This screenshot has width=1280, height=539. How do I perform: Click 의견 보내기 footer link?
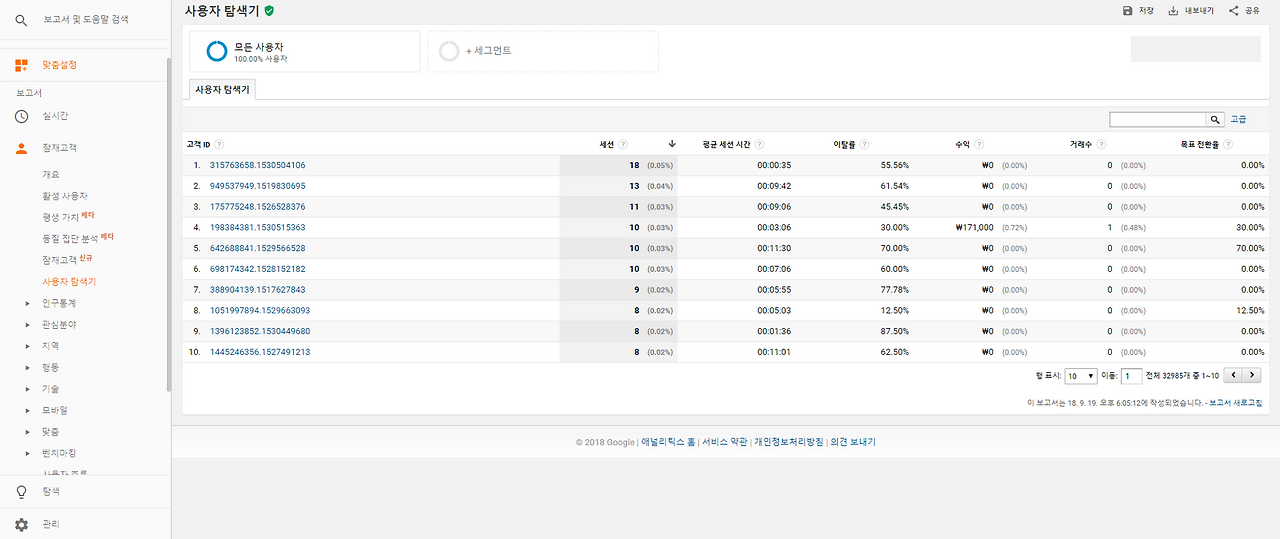853,442
